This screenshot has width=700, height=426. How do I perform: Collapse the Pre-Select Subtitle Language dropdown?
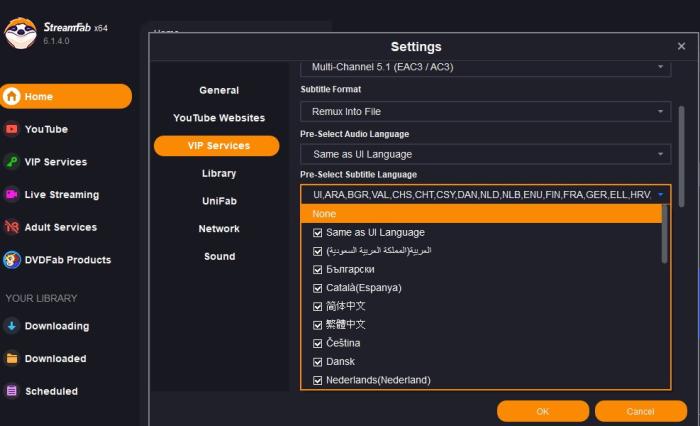click(661, 194)
